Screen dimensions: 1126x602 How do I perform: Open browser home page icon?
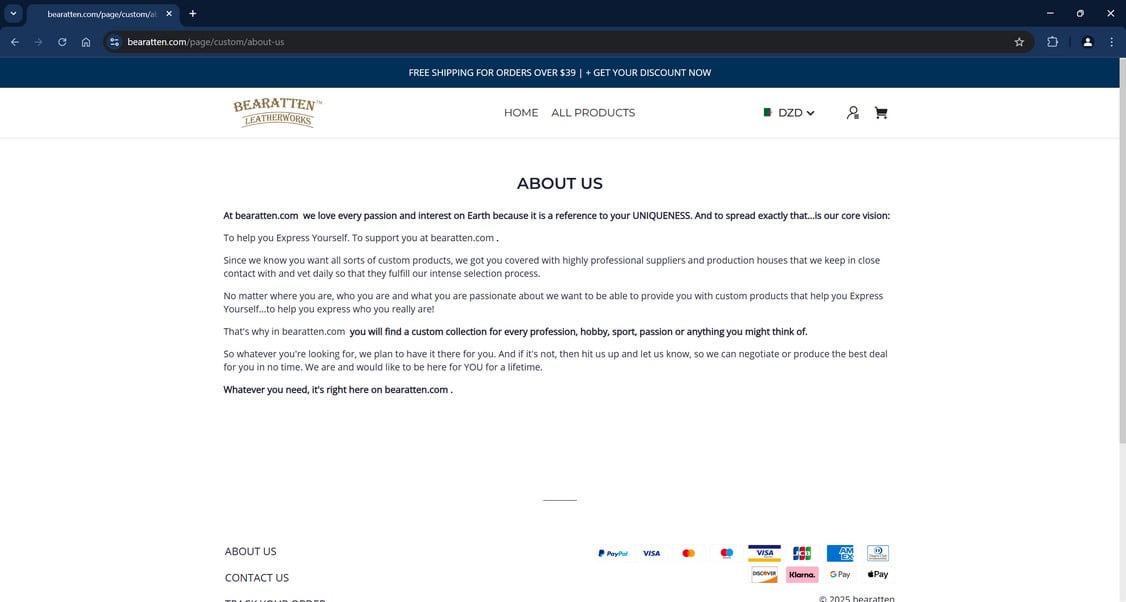coord(86,42)
